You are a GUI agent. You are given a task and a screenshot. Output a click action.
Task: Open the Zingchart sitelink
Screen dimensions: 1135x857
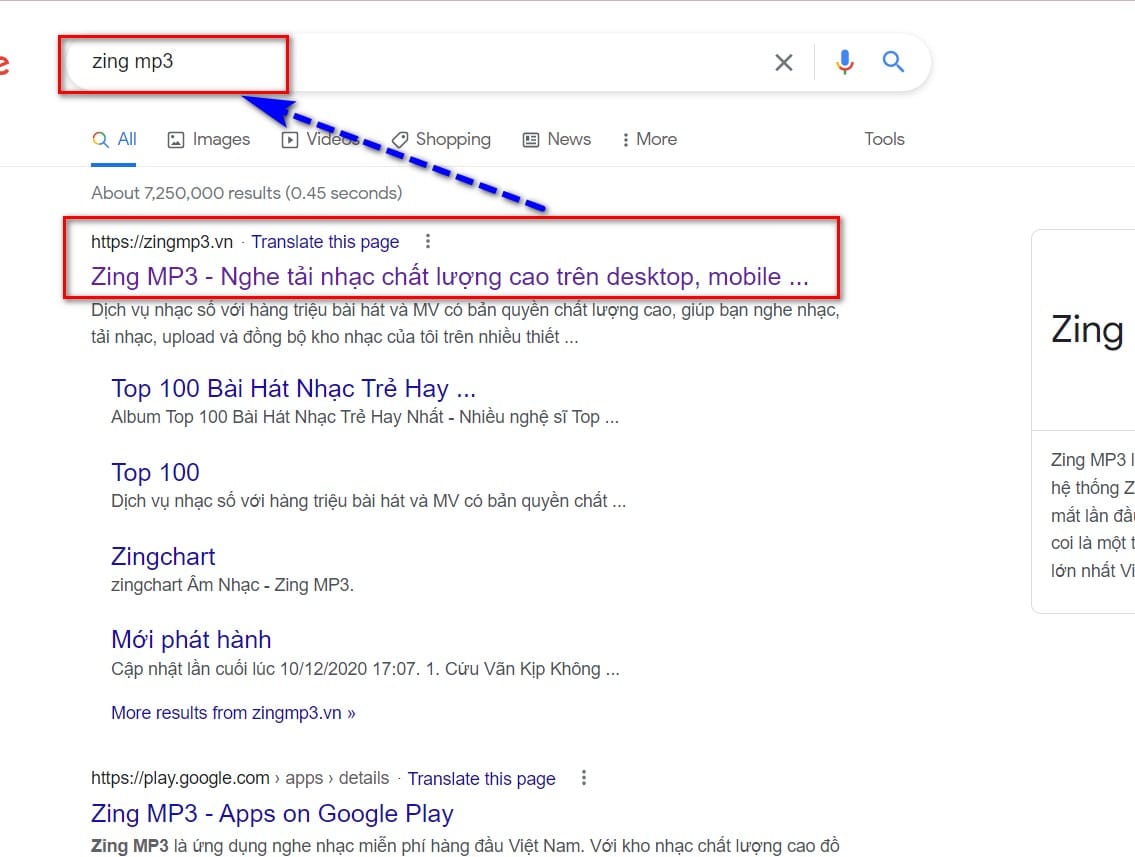point(163,557)
